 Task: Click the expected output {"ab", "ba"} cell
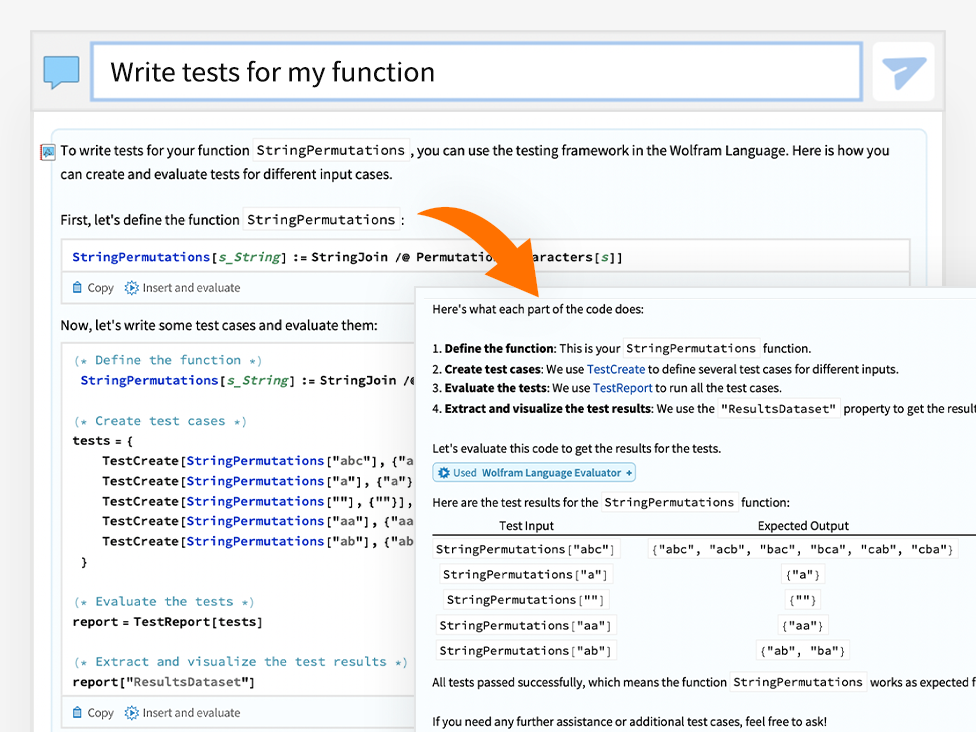coord(803,650)
